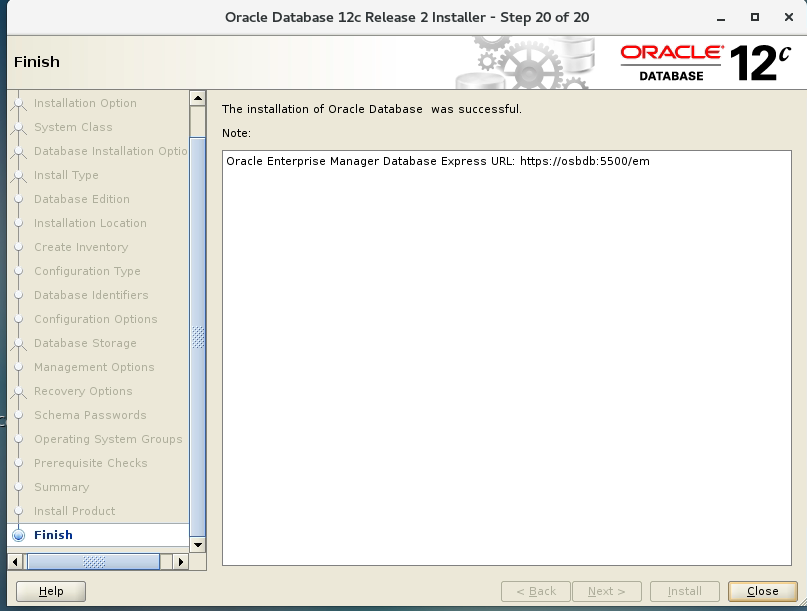Click the sidebar scroll up arrow
807x611 pixels.
pos(198,98)
